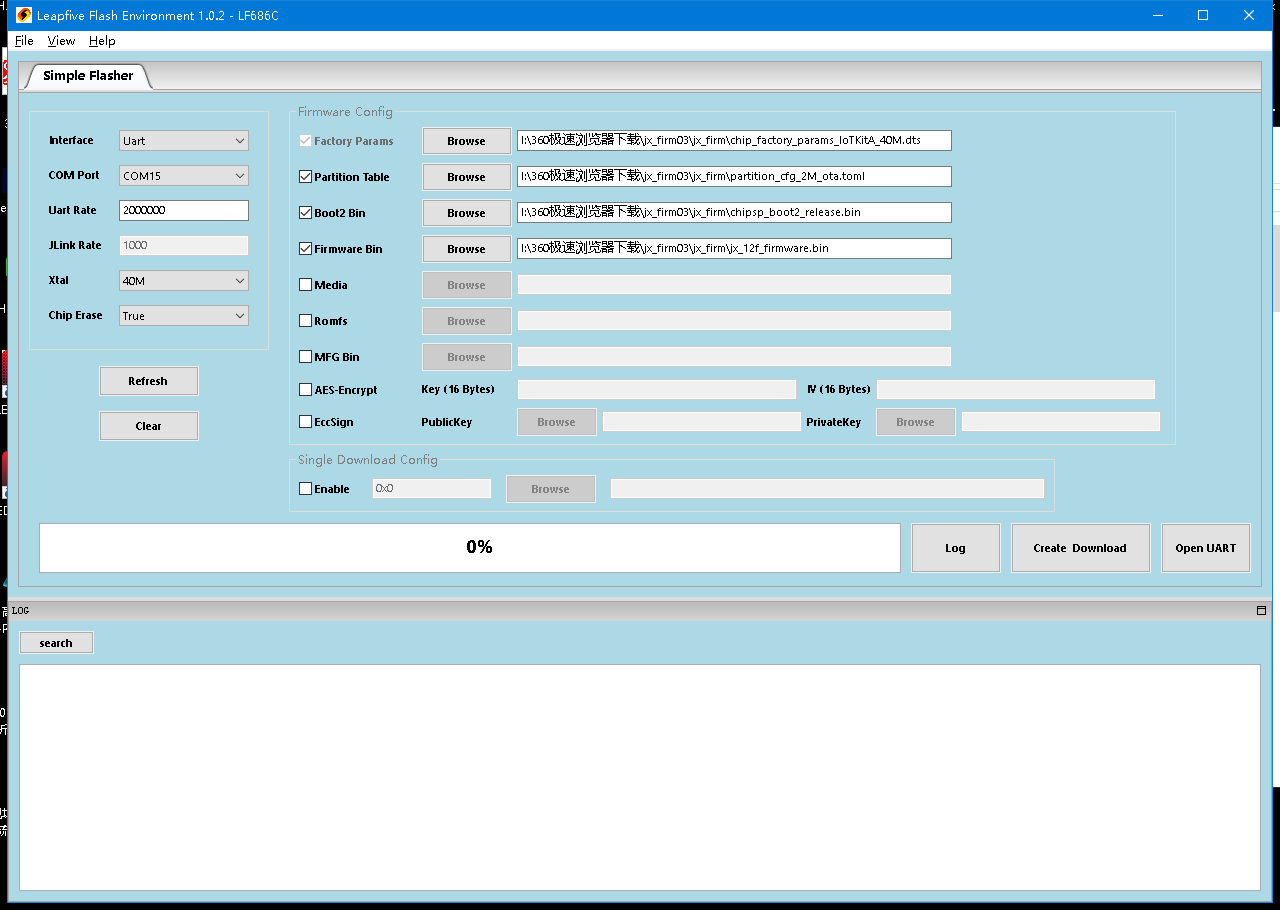The height and width of the screenshot is (910, 1280).
Task: Tick the AES-Encrypt checkbox
Action: [306, 390]
